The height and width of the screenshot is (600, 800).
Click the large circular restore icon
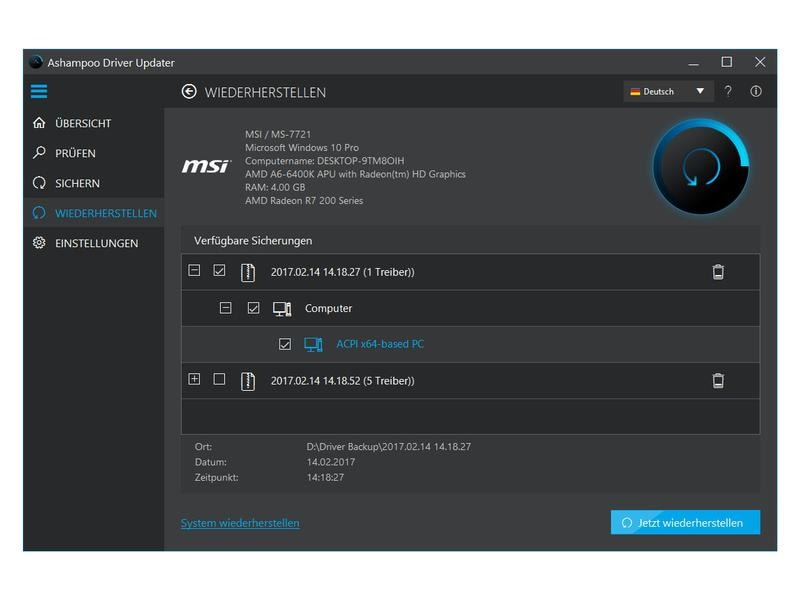coord(701,167)
